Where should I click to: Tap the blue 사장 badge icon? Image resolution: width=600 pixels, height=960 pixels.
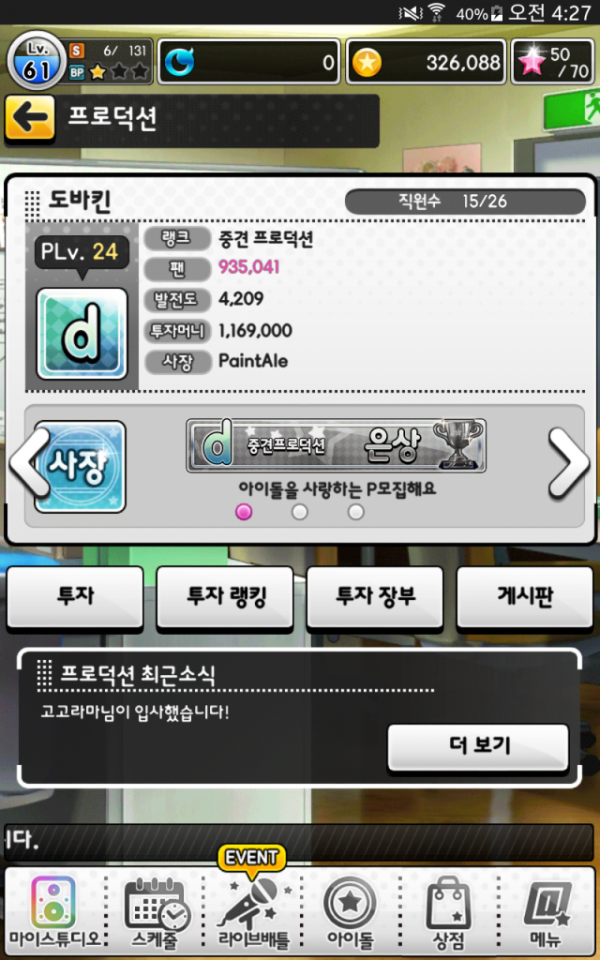[x=80, y=467]
